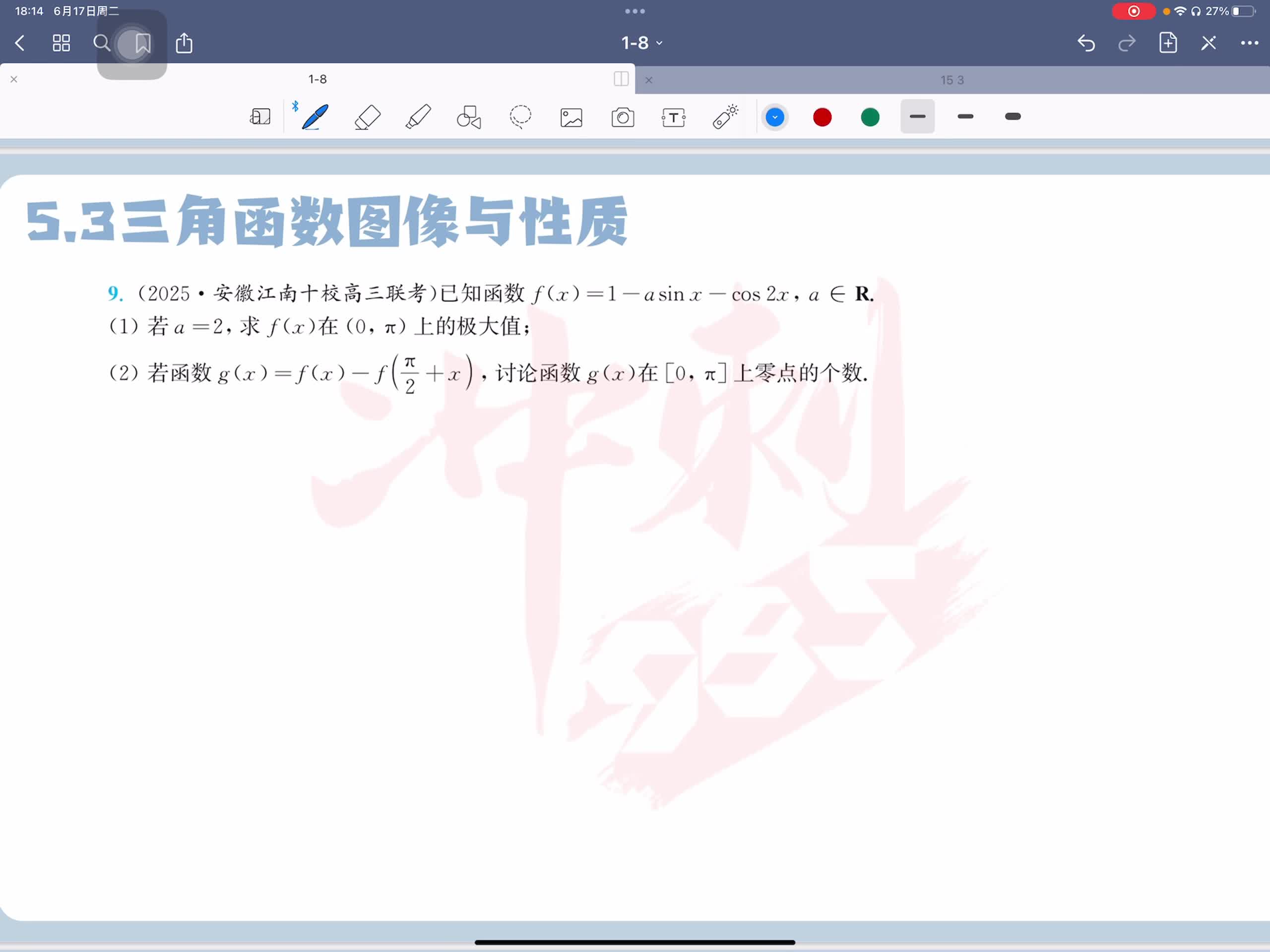Toggle split view in tab bar
1270x952 pixels.
click(621, 79)
